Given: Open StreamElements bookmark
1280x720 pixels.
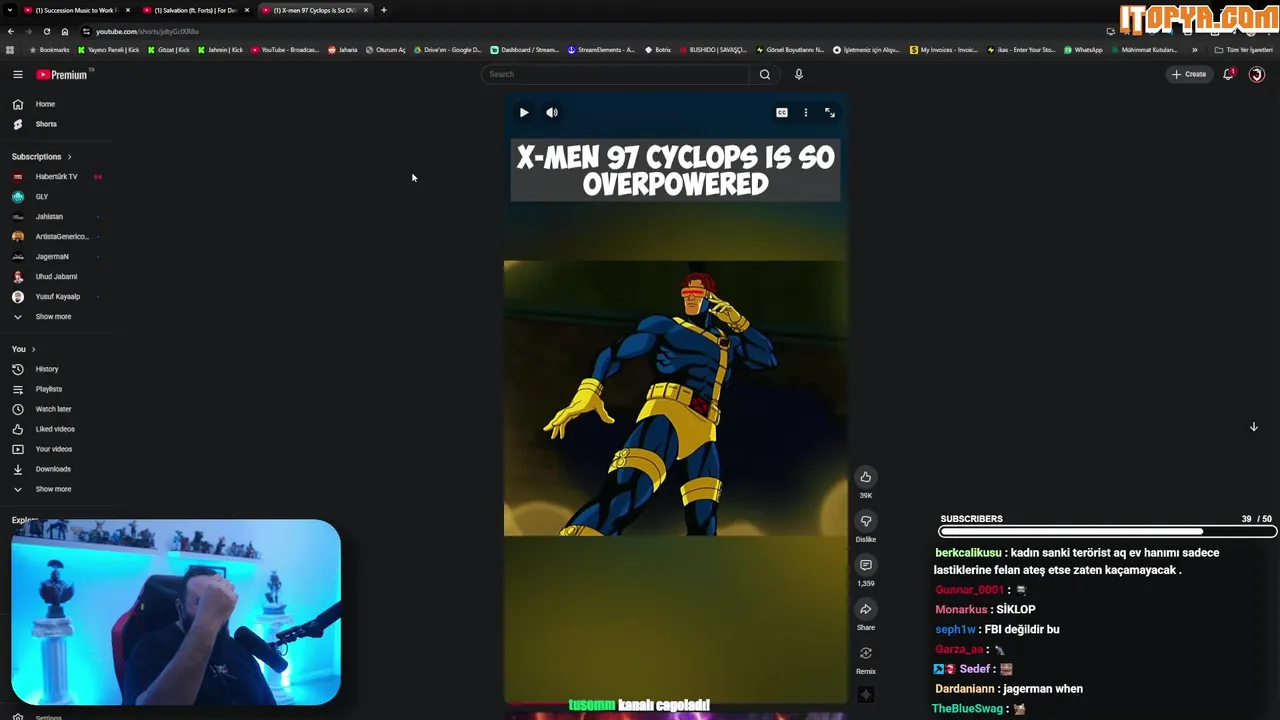Looking at the screenshot, I should [x=601, y=49].
